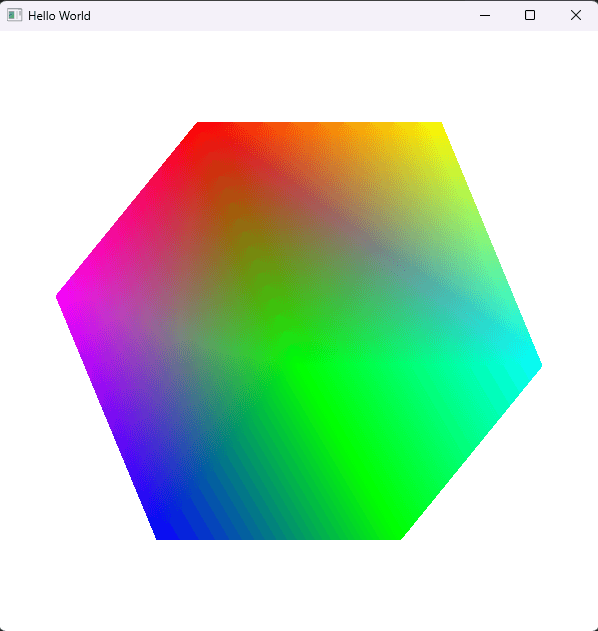Close the Hello World window
Image resolution: width=598 pixels, height=631 pixels.
click(x=575, y=15)
